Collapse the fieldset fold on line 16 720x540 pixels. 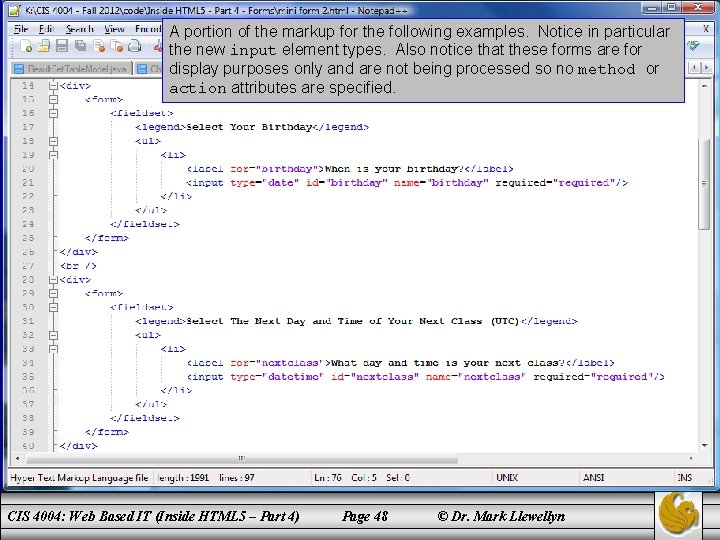(53, 113)
